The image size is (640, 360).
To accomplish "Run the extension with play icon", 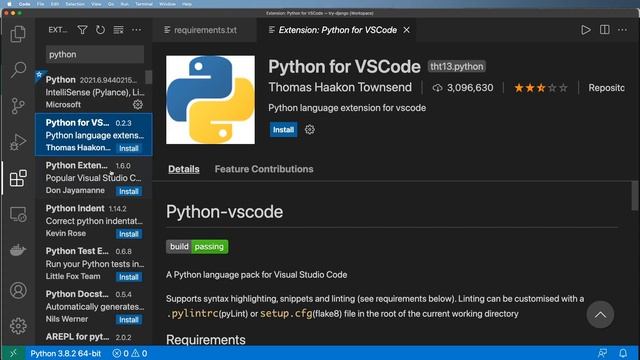I will click(x=586, y=30).
